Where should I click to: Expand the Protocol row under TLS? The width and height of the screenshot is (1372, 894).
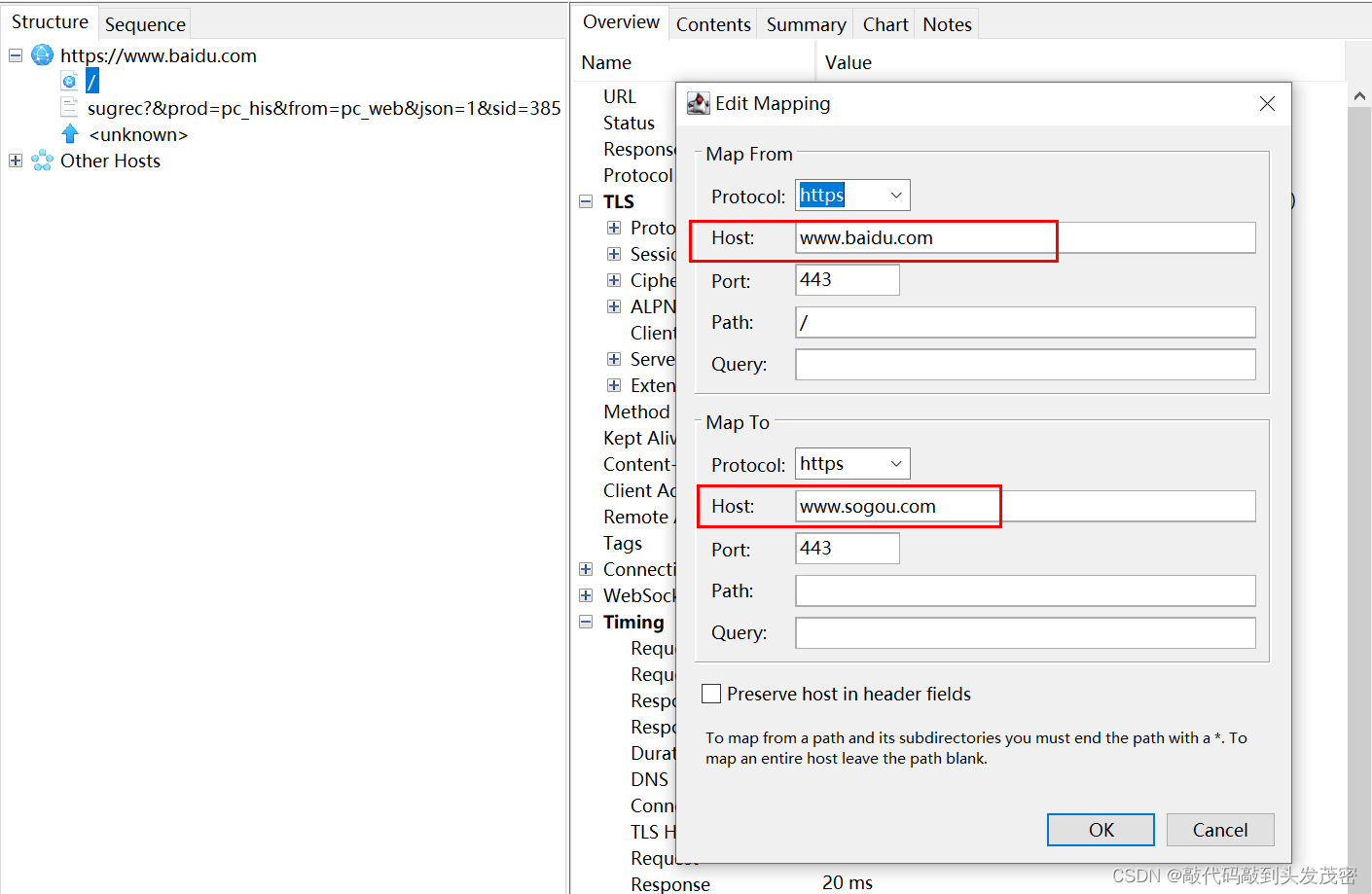pyautogui.click(x=614, y=228)
